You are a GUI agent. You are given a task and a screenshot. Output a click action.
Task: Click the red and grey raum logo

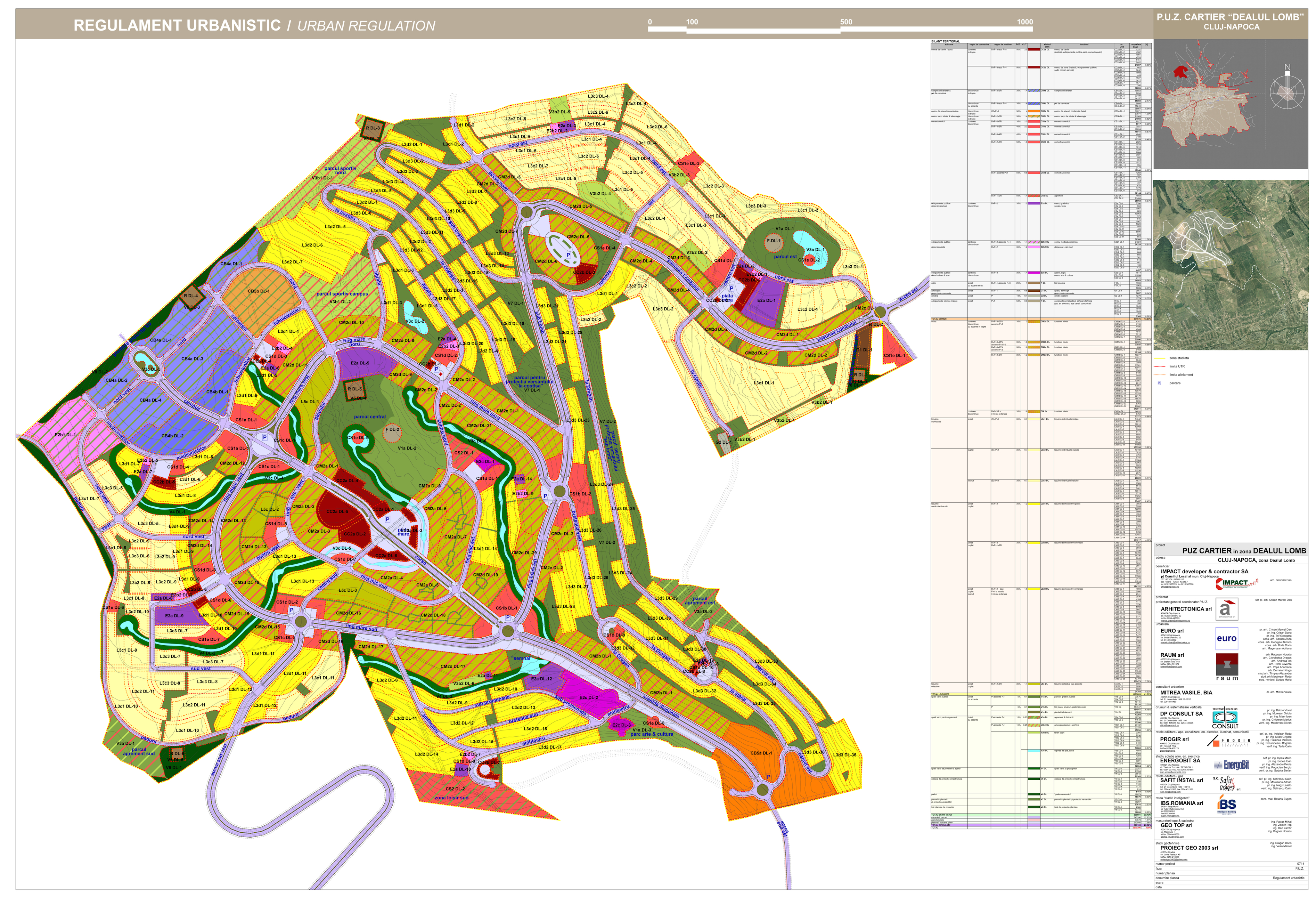point(1227,667)
